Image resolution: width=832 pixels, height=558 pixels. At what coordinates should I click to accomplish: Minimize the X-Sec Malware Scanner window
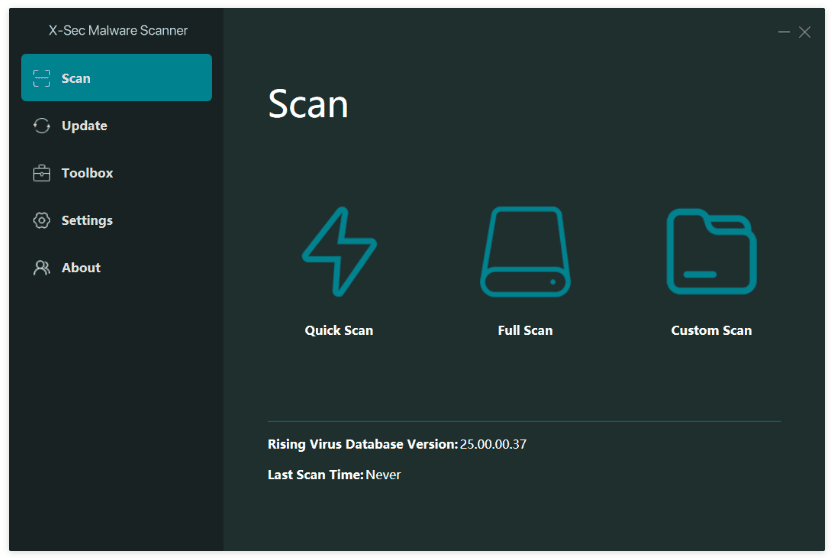(x=784, y=32)
